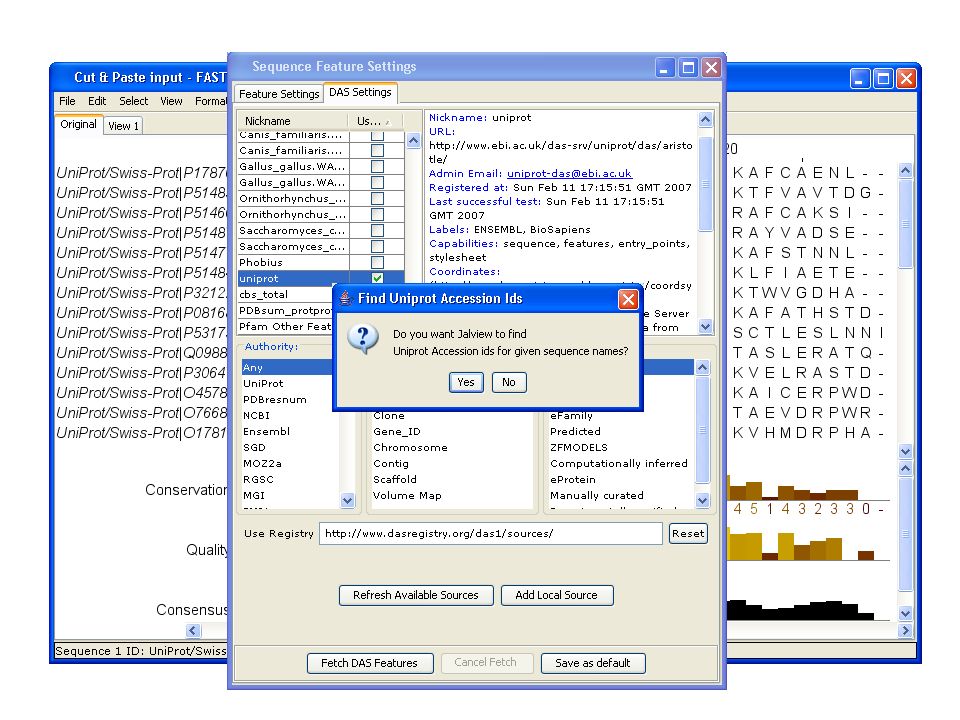
Task: Switch to View 1 tab in alignment window
Action: [x=123, y=126]
